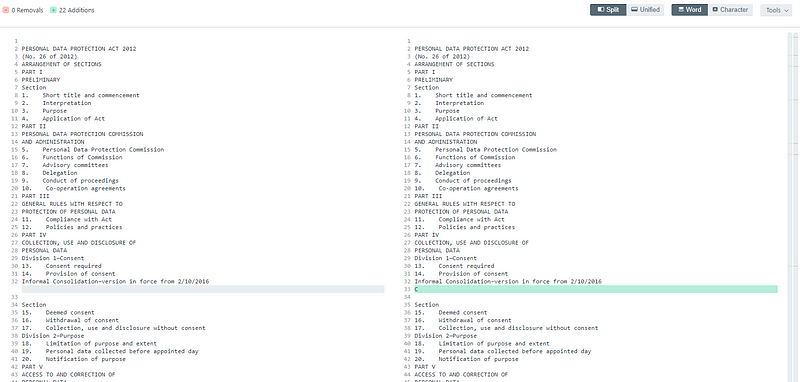Click 'Collection, use and disclosure without consent' left pane
800x382 pixels.
tap(126, 328)
